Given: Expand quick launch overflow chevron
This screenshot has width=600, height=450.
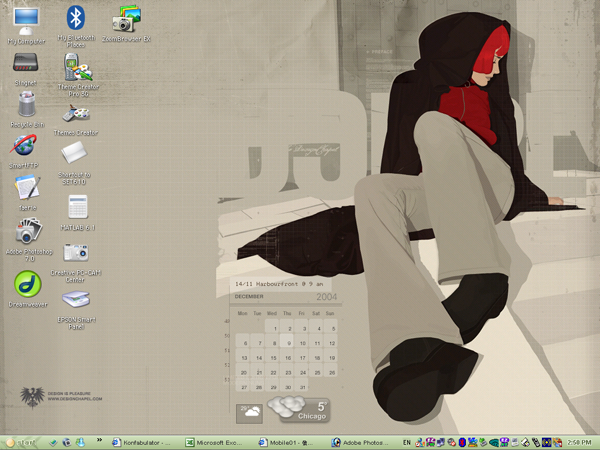Looking at the screenshot, I should click(99, 440).
